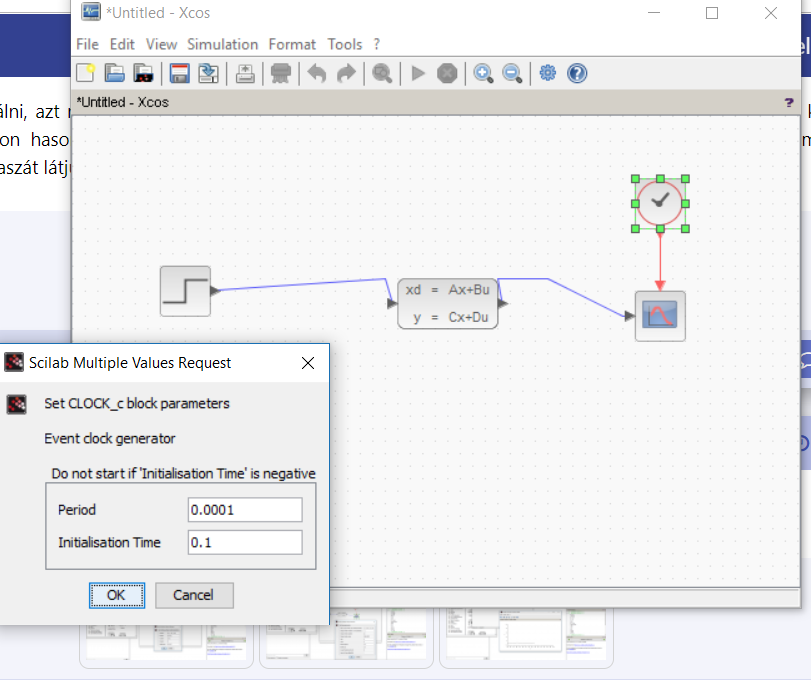Cancel the CLOCK_c parameters dialog
This screenshot has height=680, width=811.
coord(194,595)
